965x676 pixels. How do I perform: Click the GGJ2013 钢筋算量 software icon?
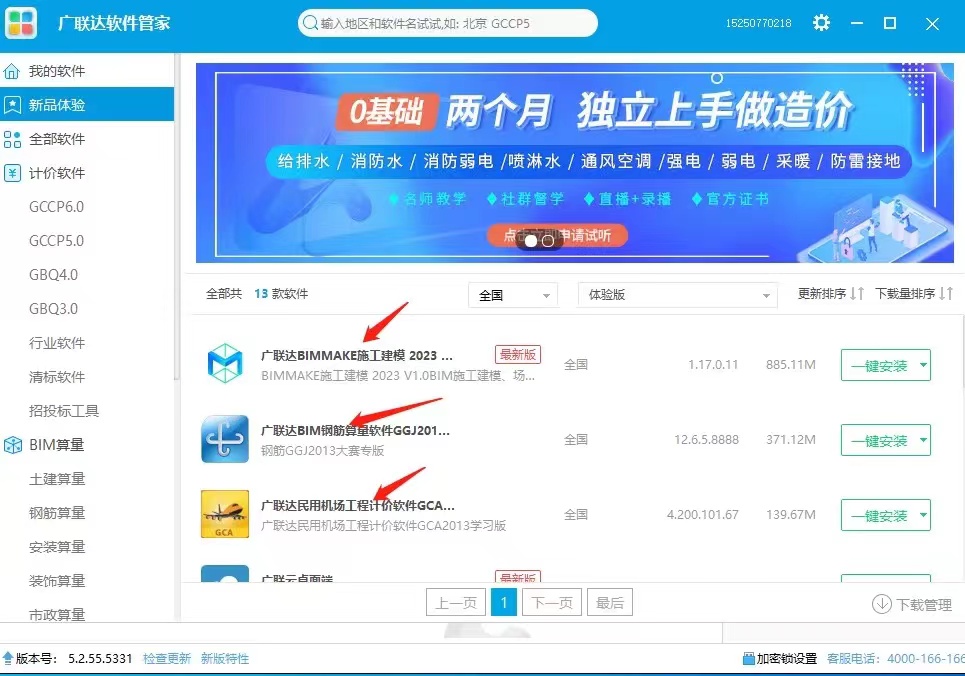pyautogui.click(x=225, y=439)
